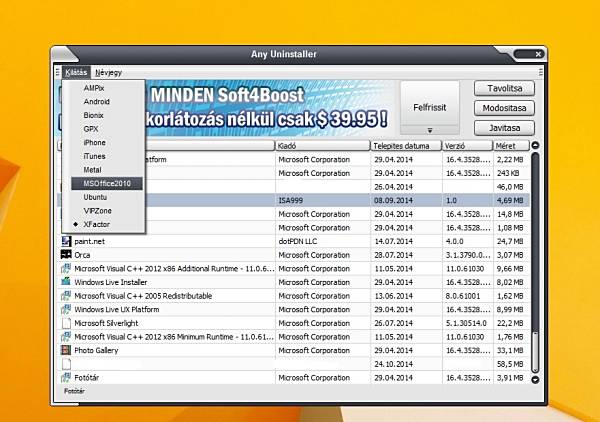
Task: Click the 5.1.30514.0 version cell
Action: click(x=468, y=323)
